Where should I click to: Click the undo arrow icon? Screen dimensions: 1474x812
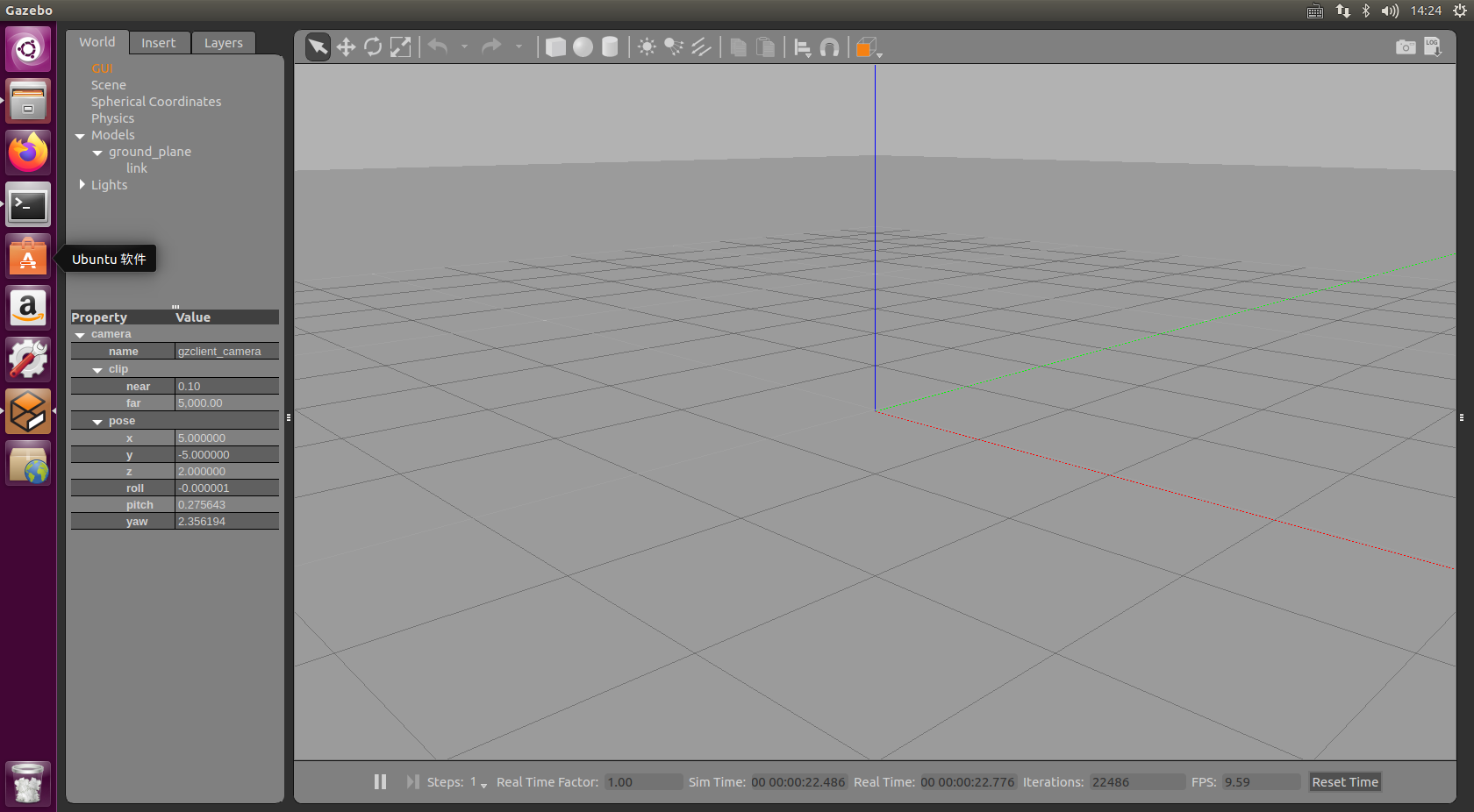pyautogui.click(x=438, y=46)
